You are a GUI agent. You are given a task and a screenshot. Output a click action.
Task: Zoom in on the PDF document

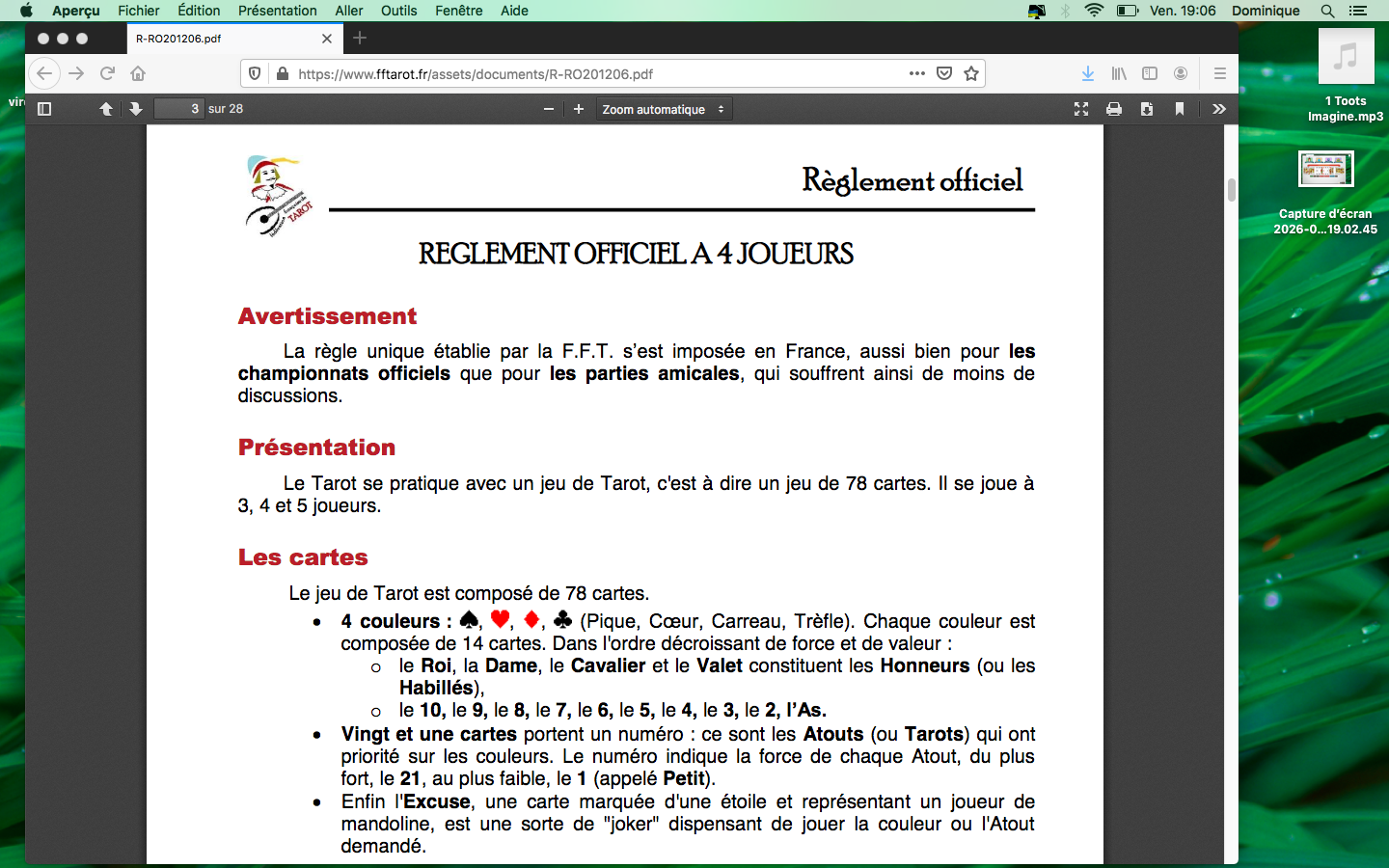click(579, 109)
